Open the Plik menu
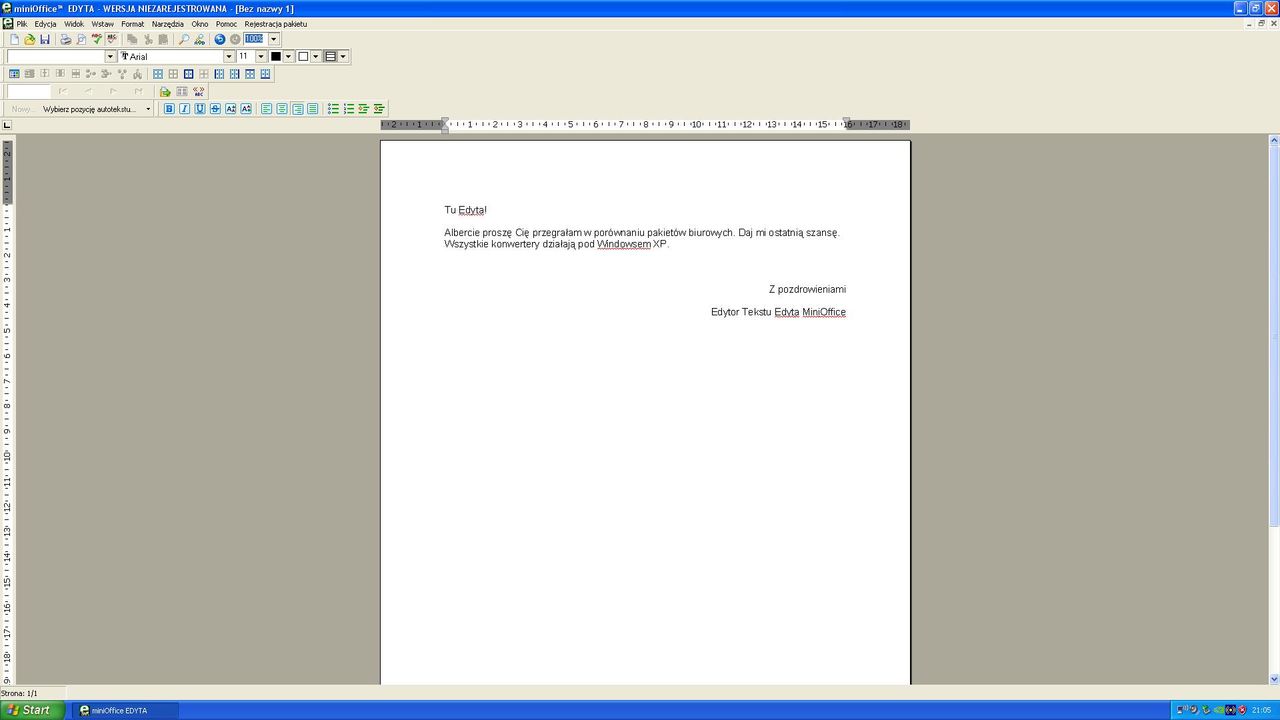 22,24
